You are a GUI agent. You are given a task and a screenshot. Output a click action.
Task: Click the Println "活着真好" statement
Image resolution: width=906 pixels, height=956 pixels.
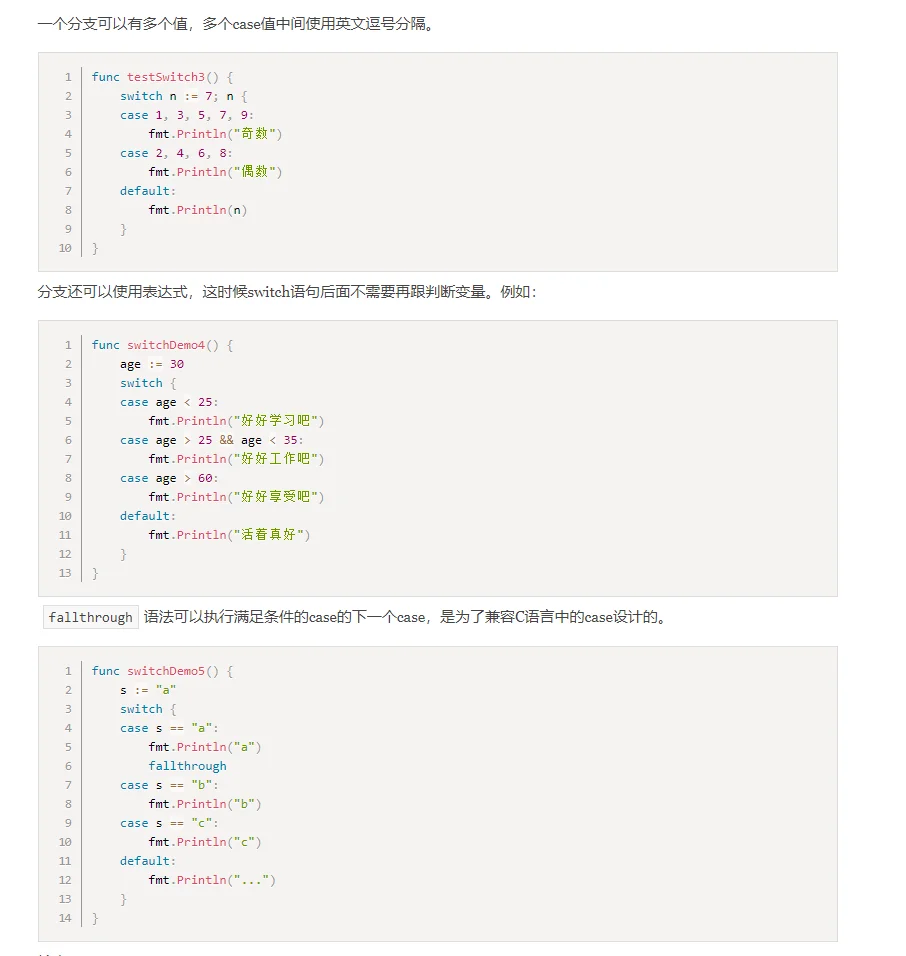tap(229, 535)
